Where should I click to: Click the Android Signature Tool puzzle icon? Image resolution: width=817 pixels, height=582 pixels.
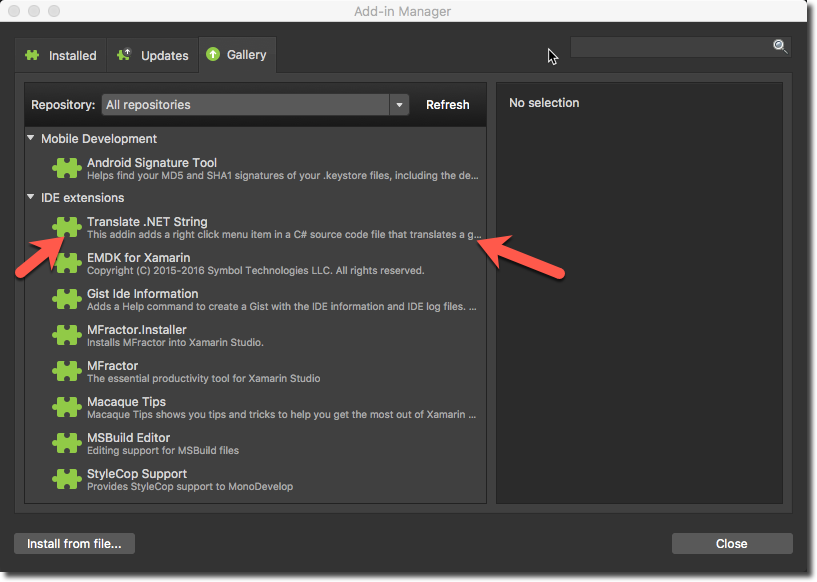click(x=67, y=168)
